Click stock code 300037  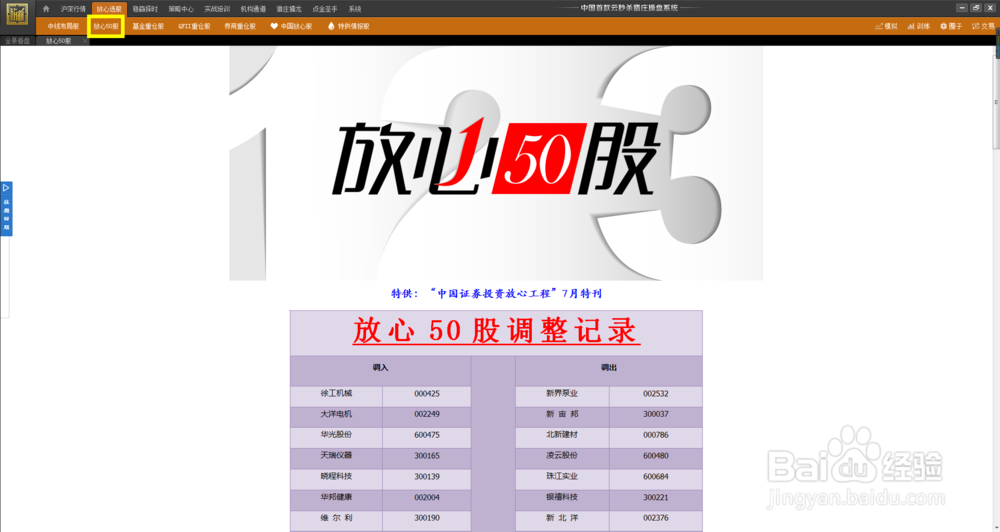(x=656, y=415)
